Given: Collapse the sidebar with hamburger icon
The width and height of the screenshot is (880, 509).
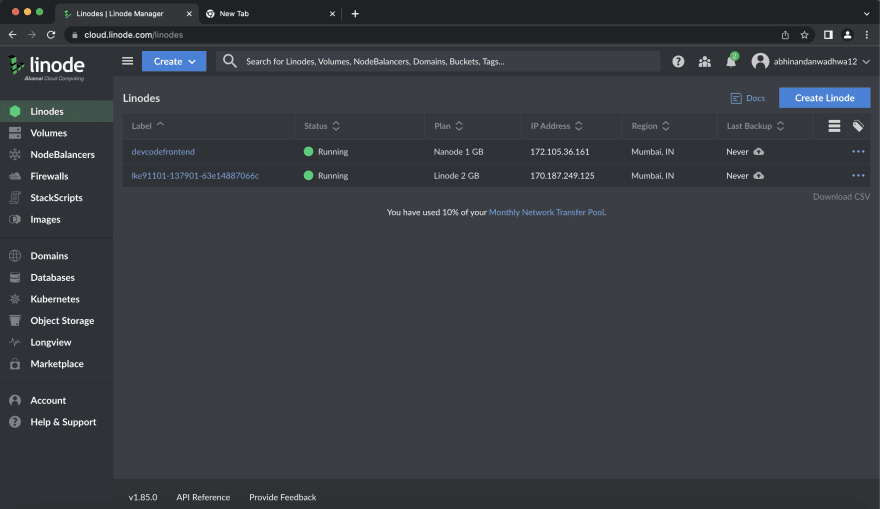Looking at the screenshot, I should point(127,61).
